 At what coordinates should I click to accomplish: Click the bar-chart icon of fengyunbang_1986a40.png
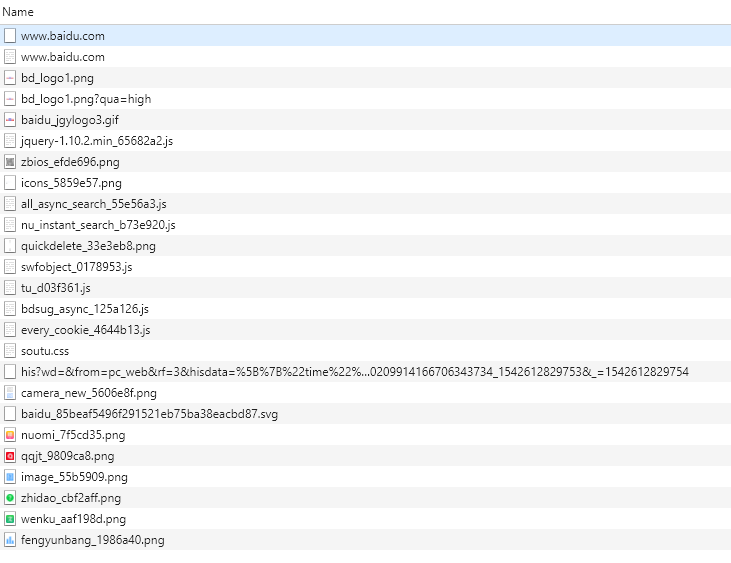[10, 540]
